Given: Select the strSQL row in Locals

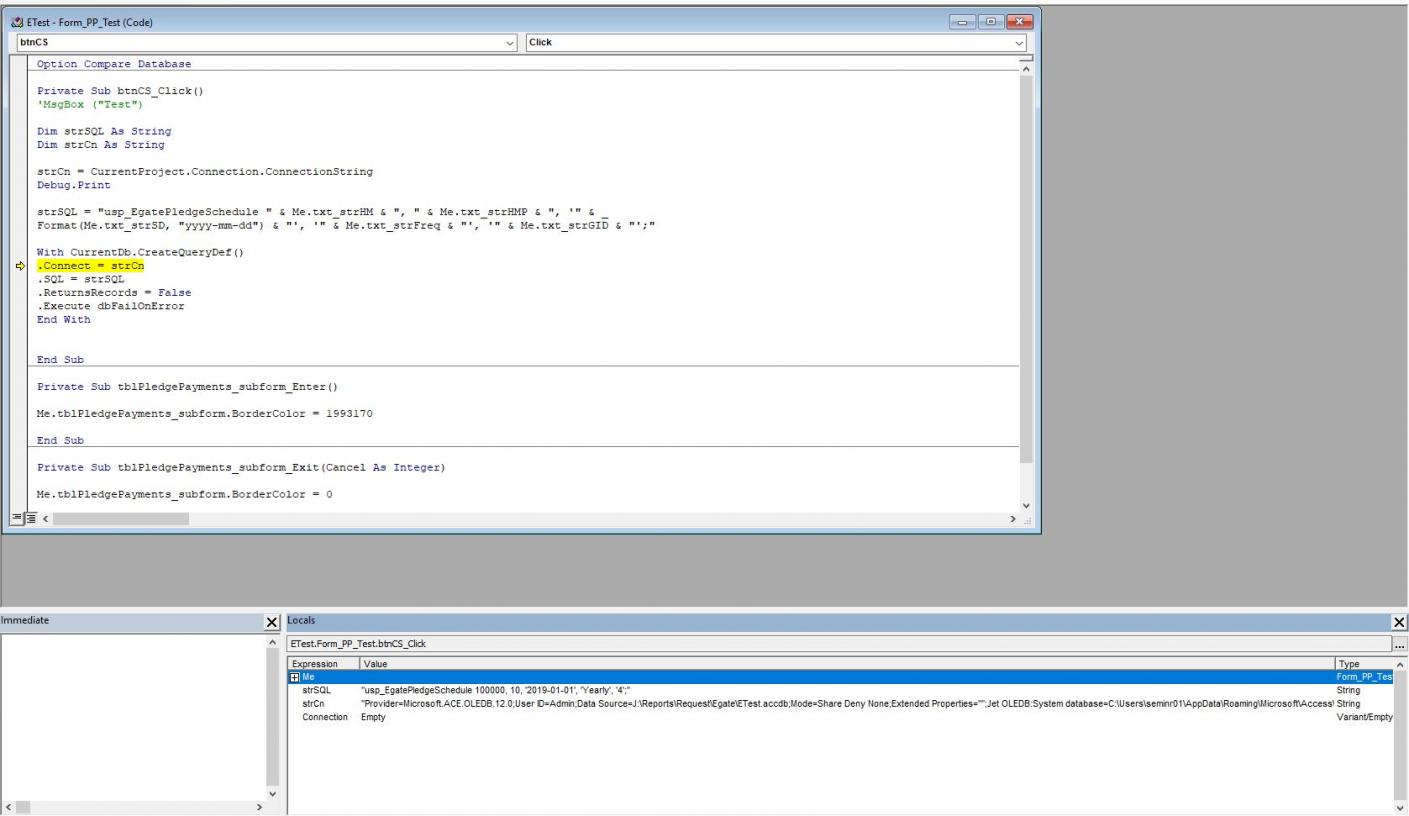Looking at the screenshot, I should pyautogui.click(x=840, y=690).
